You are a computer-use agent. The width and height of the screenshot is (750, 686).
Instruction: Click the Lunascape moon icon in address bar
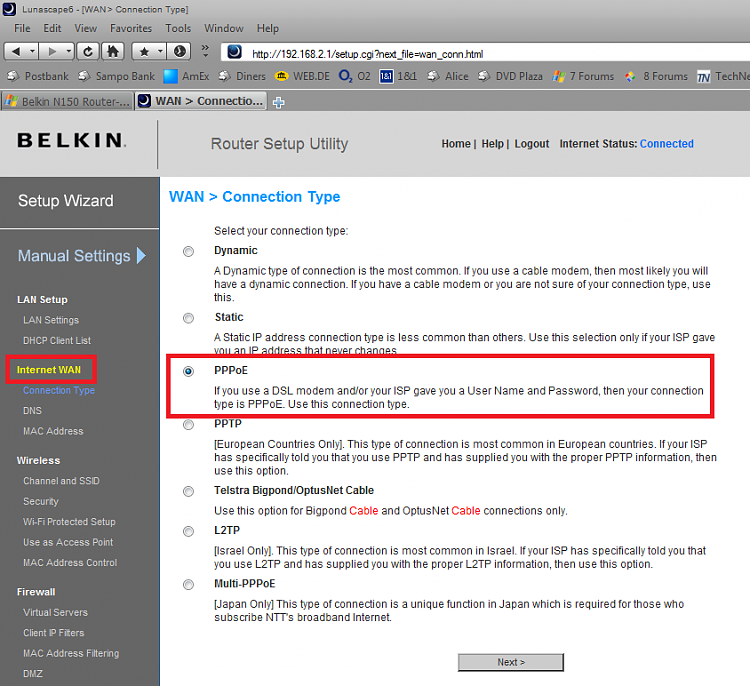click(x=234, y=52)
